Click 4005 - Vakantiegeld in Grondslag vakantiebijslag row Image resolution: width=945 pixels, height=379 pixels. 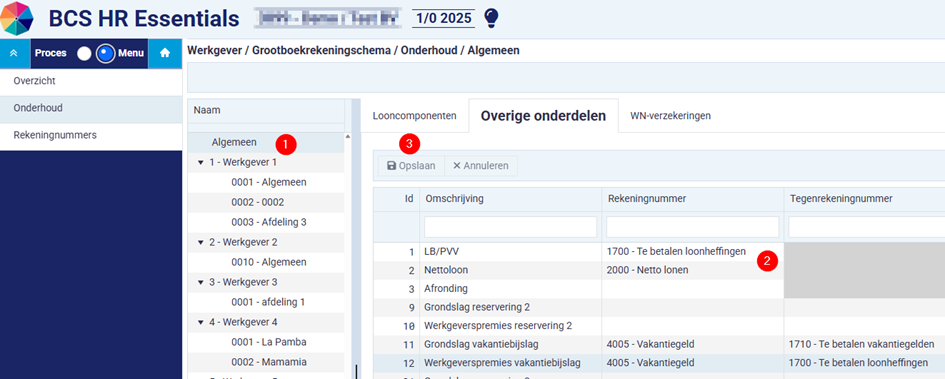click(651, 345)
